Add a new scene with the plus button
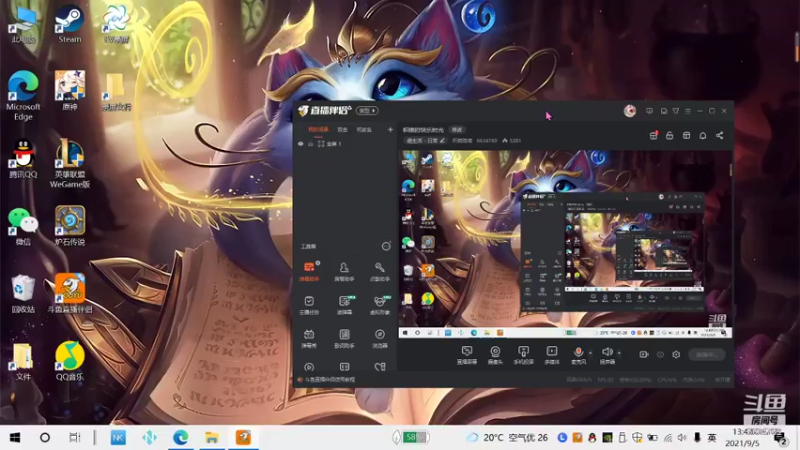This screenshot has height=450, width=800. 390,130
